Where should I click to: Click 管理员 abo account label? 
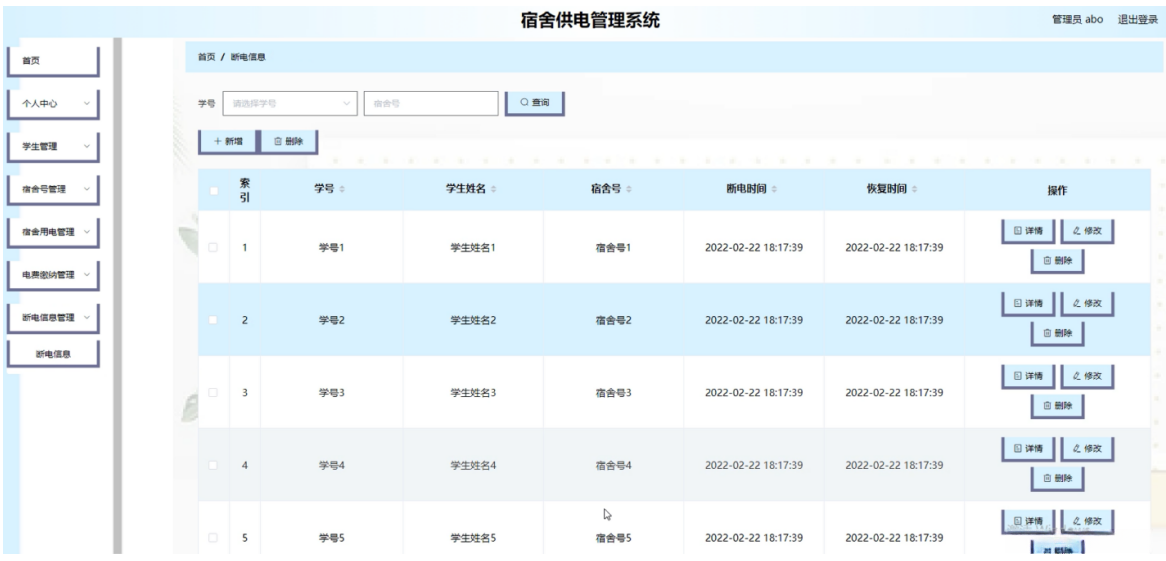pos(1077,20)
